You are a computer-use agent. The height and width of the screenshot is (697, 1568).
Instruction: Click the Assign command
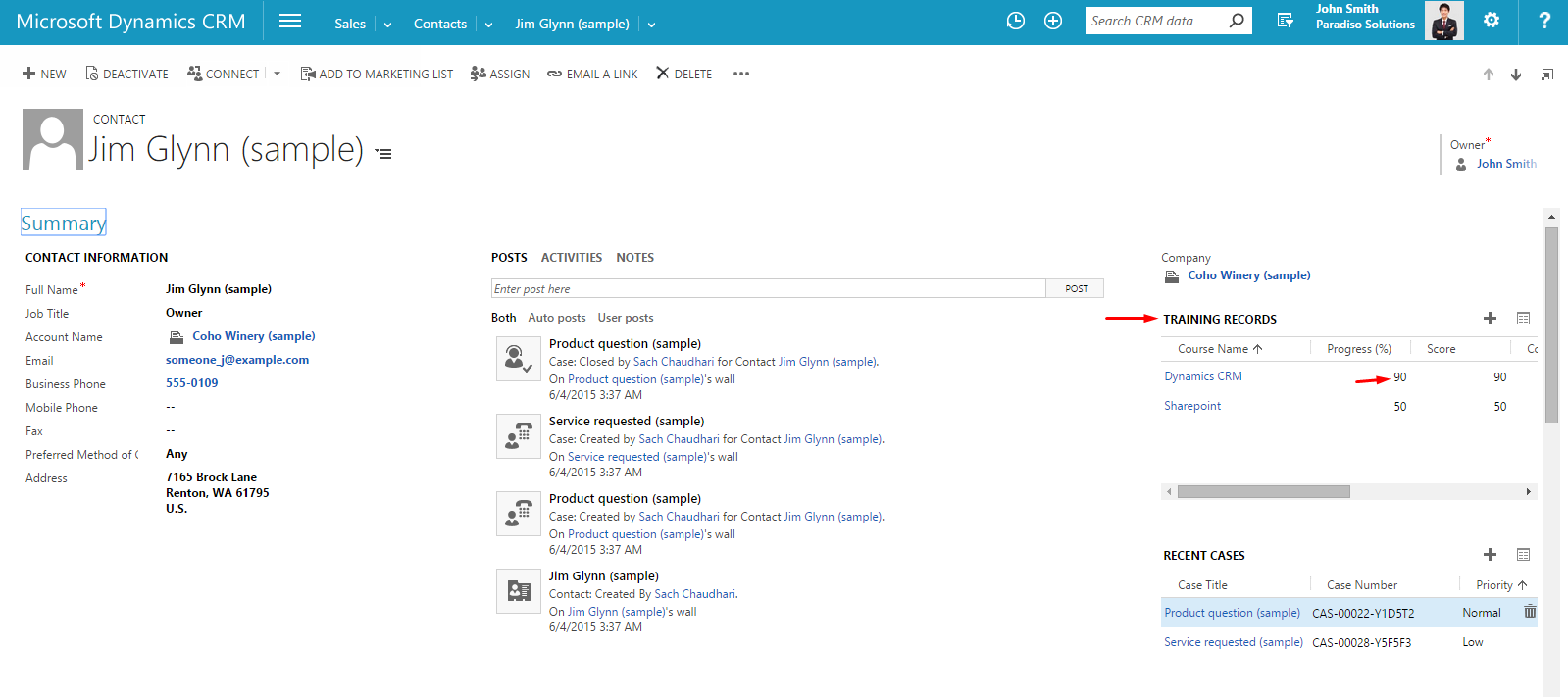[500, 74]
